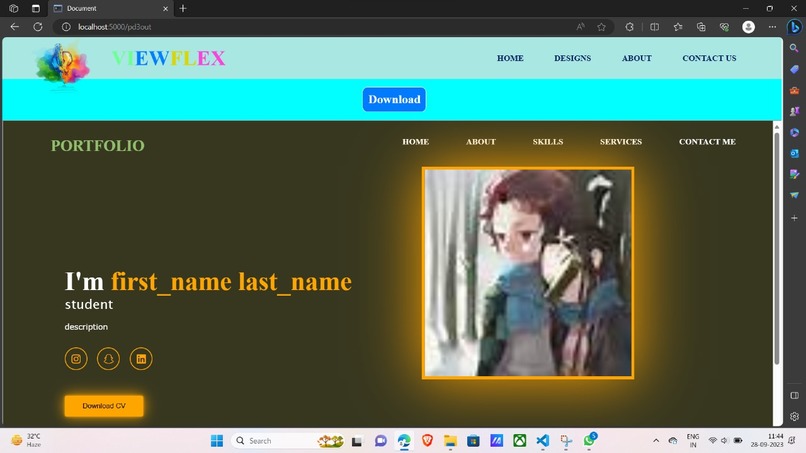Click the blue Download button
Viewport: 806px width, 453px height.
click(x=394, y=99)
